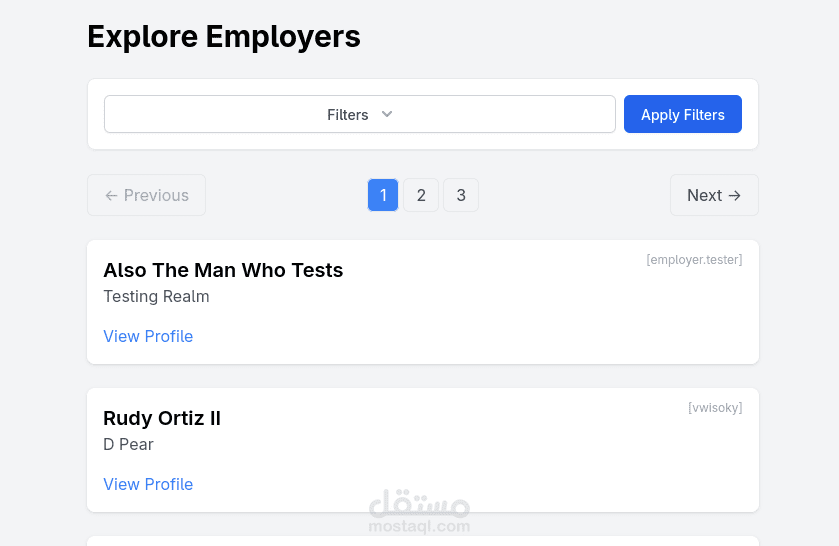Click the Explore Employers heading
The width and height of the screenshot is (839, 546).
(224, 37)
